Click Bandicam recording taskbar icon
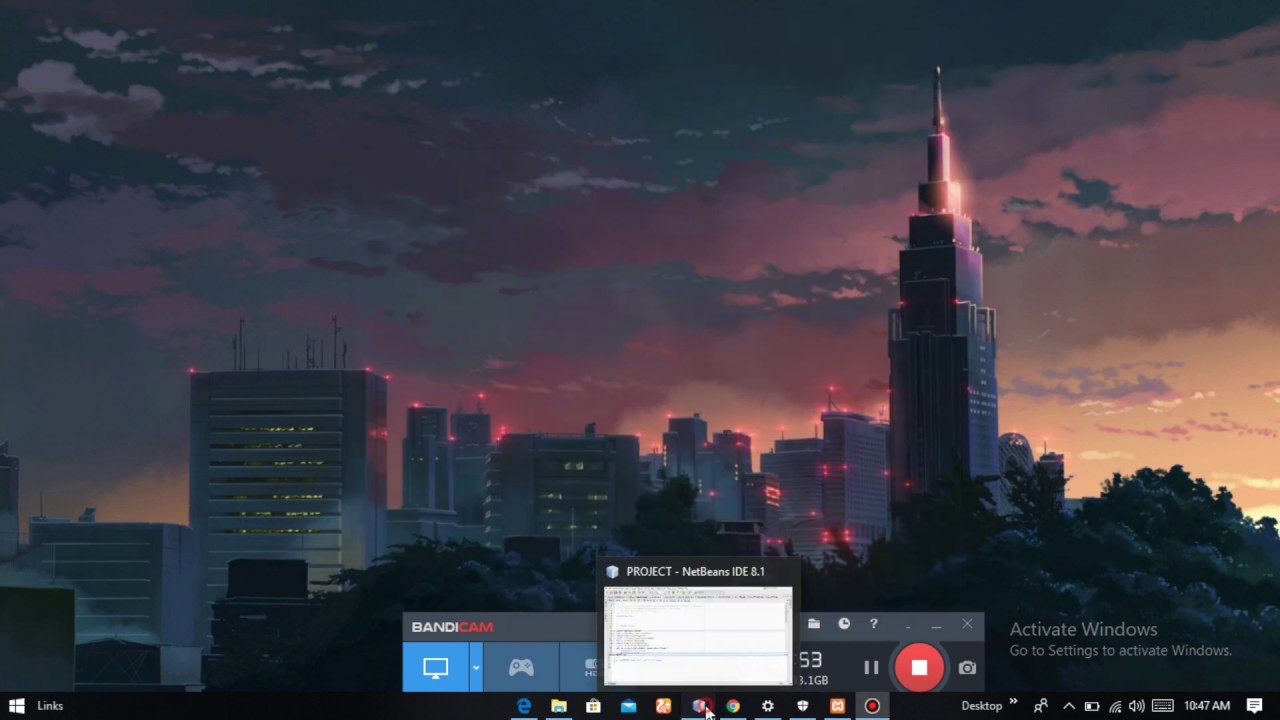 tap(872, 706)
